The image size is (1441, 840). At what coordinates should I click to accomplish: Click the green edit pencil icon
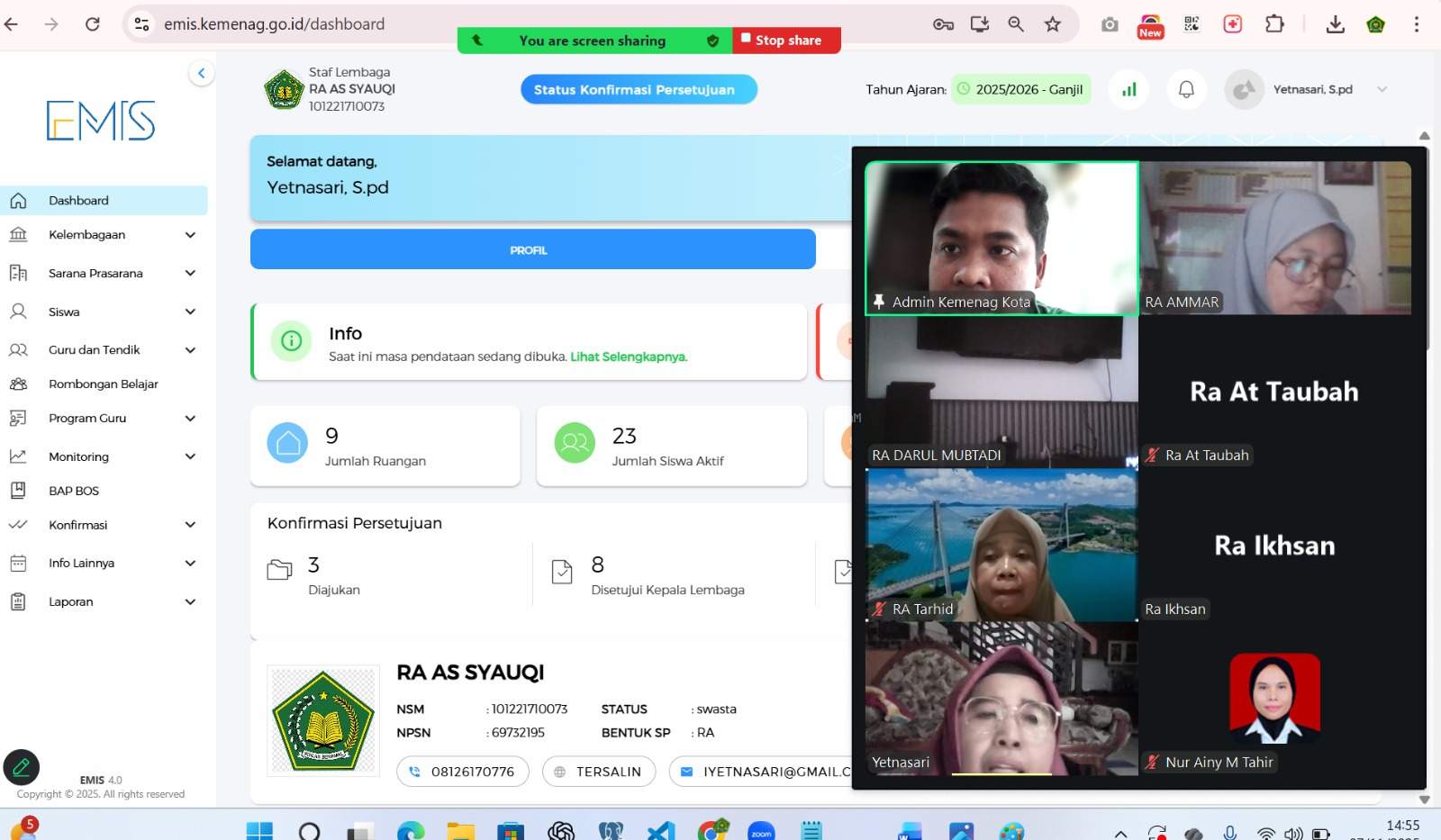(x=22, y=768)
